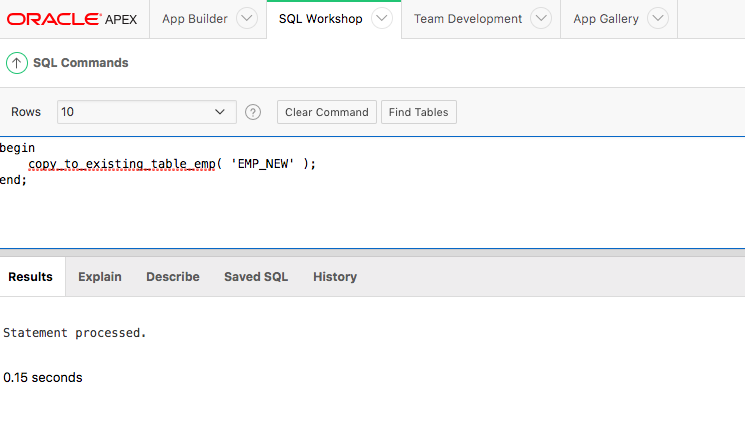Click the Rows help question mark icon
This screenshot has height=425, width=745.
pyautogui.click(x=253, y=112)
